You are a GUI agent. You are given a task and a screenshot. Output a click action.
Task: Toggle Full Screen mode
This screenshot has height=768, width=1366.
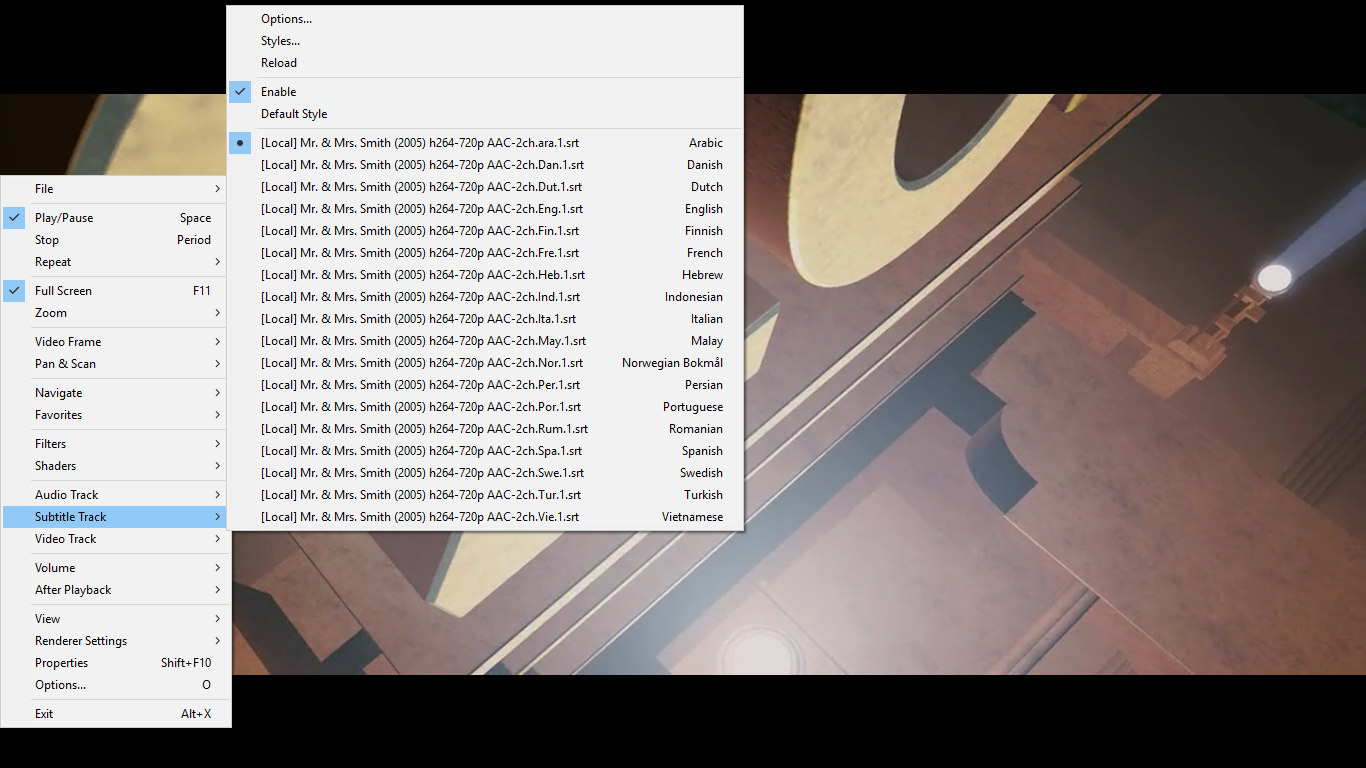coord(115,291)
